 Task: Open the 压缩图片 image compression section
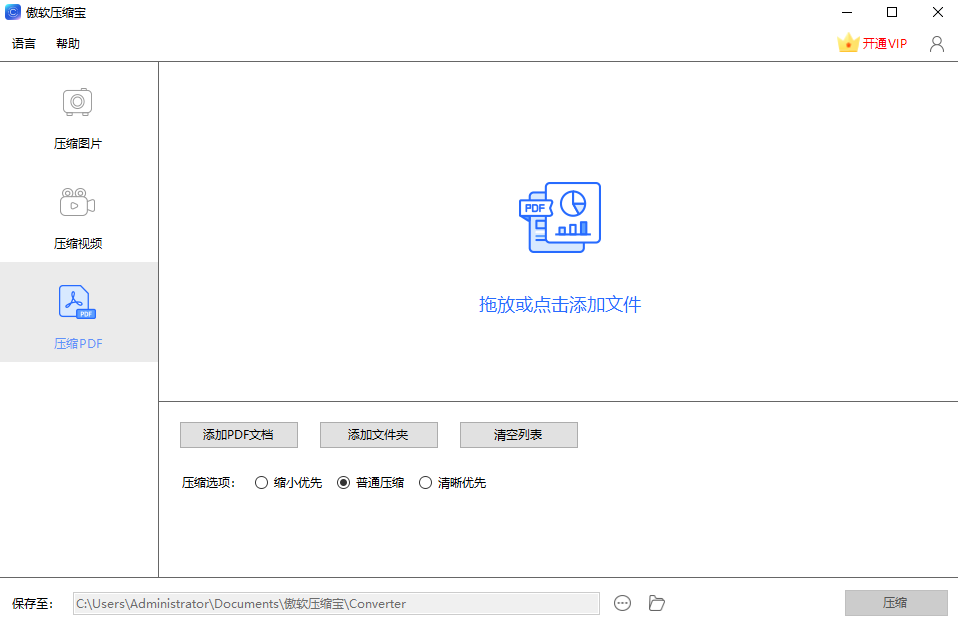point(78,118)
